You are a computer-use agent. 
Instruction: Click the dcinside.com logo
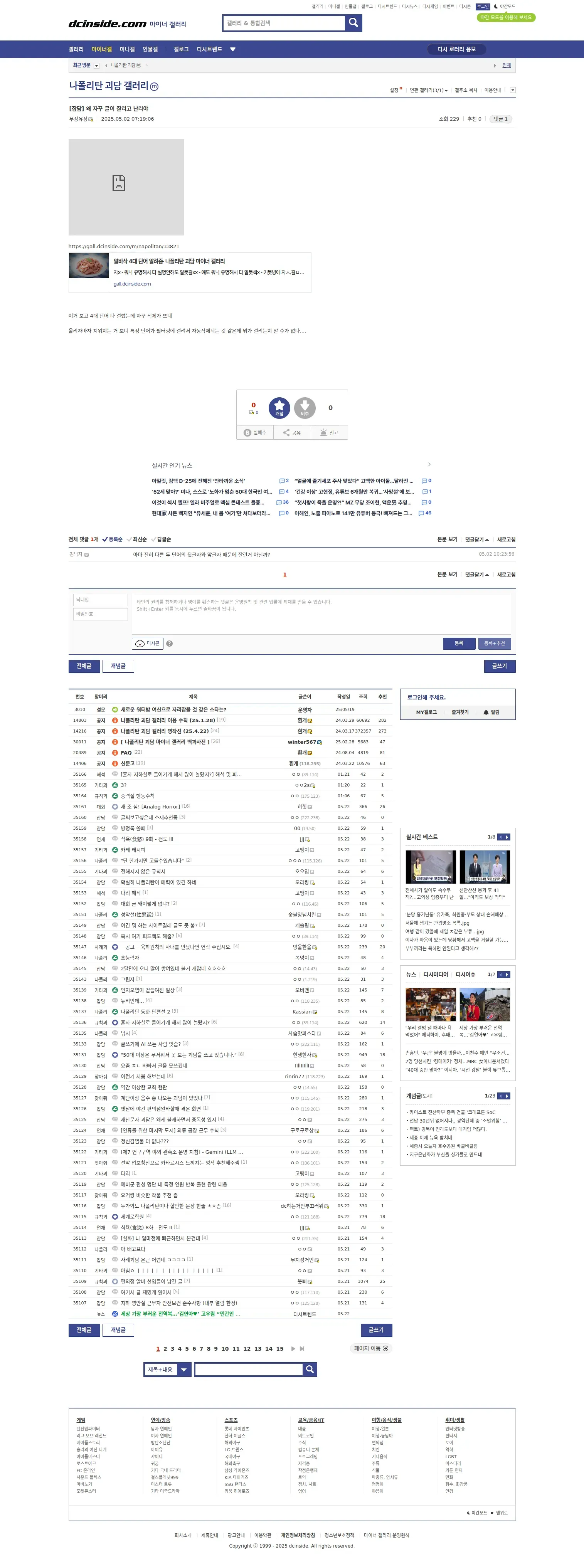pyautogui.click(x=107, y=24)
